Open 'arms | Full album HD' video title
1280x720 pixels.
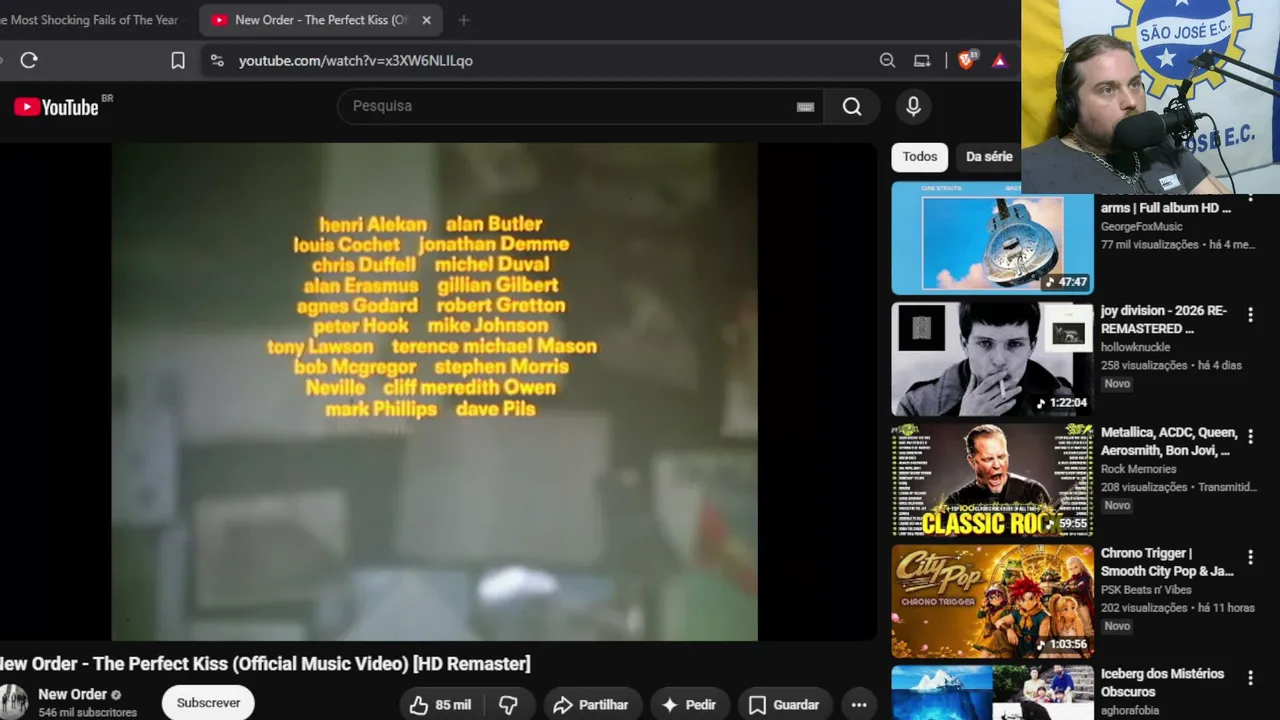point(1166,208)
